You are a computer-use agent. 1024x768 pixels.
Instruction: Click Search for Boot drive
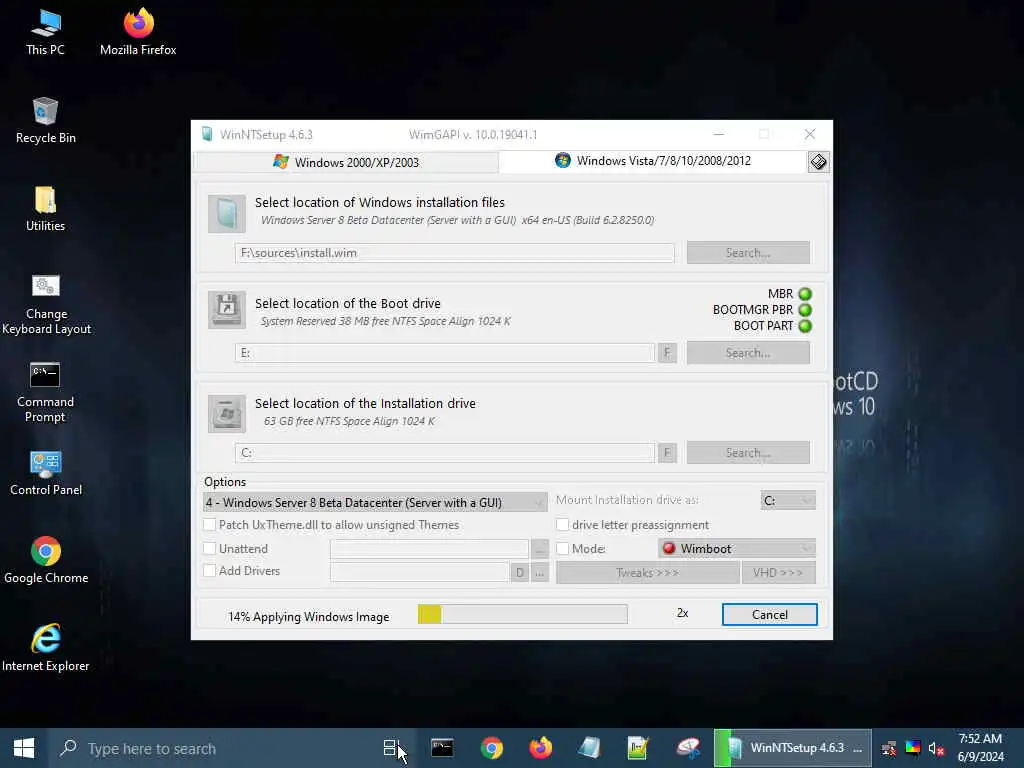(748, 353)
